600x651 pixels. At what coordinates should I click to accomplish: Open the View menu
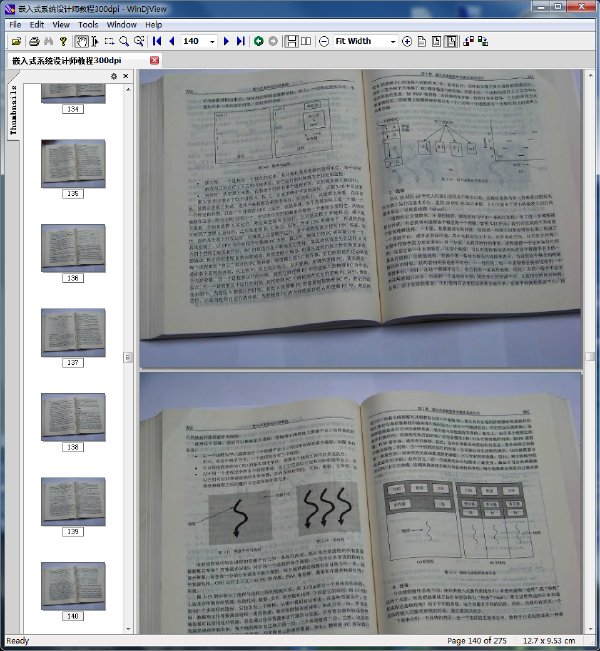[61, 24]
